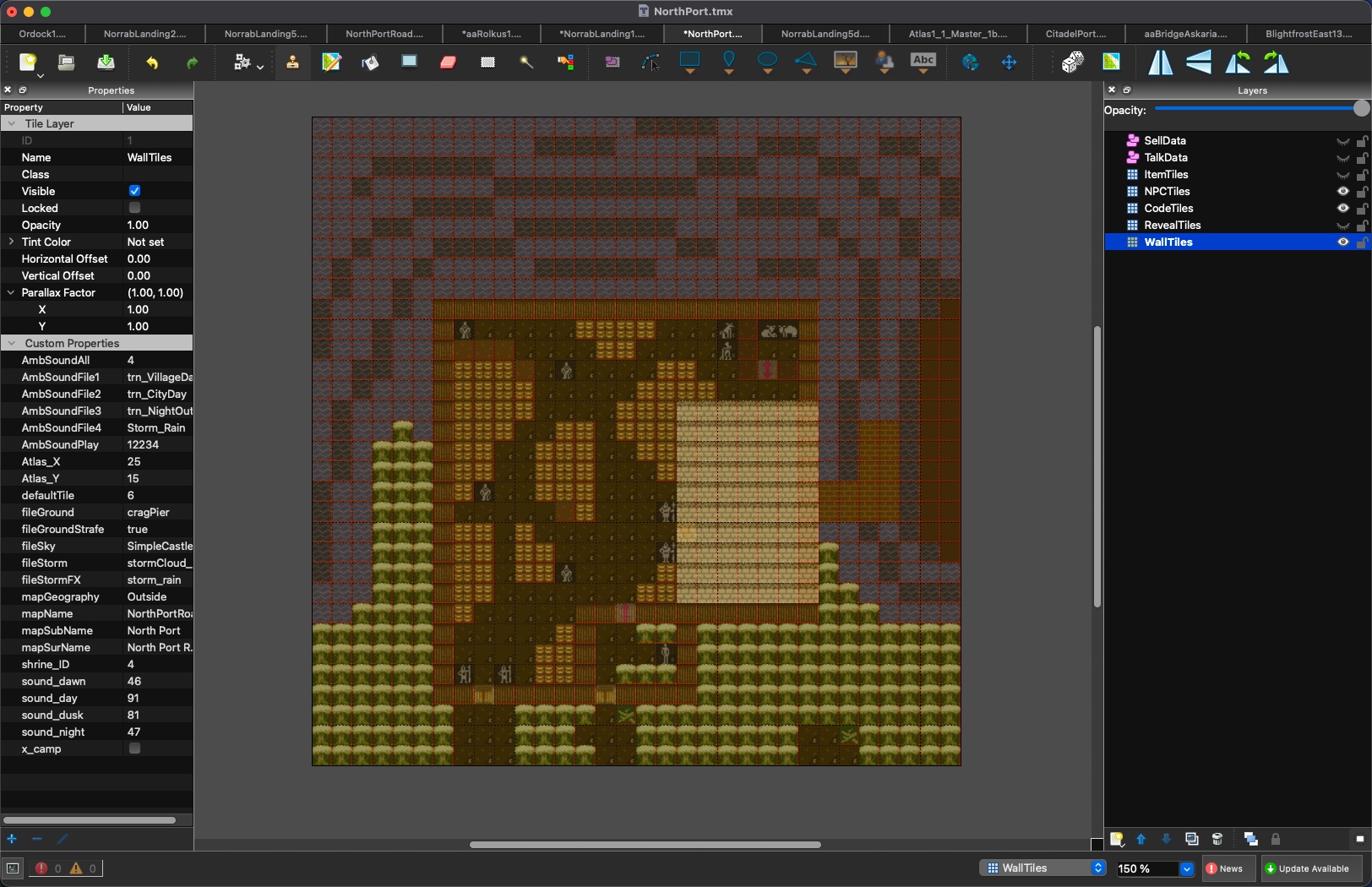Click the Flip Horizontal icon
The image size is (1372, 887).
[1160, 62]
